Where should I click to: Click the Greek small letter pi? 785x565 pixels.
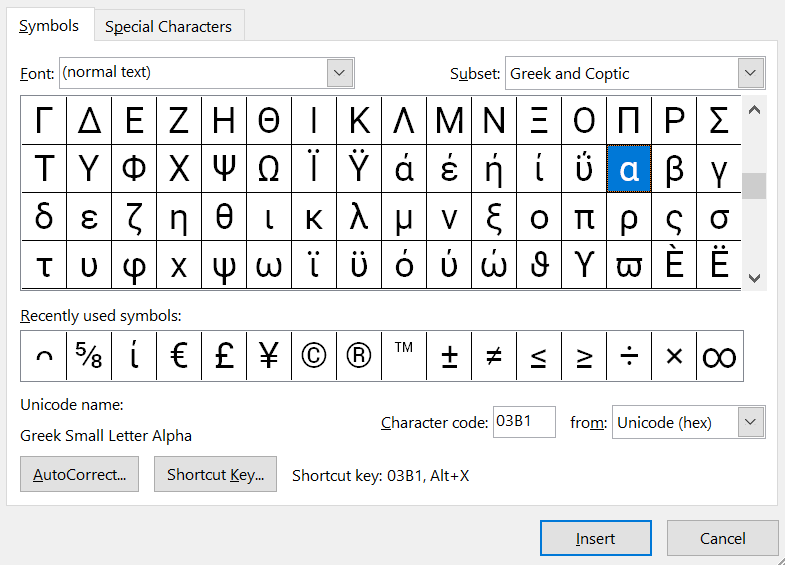point(584,217)
